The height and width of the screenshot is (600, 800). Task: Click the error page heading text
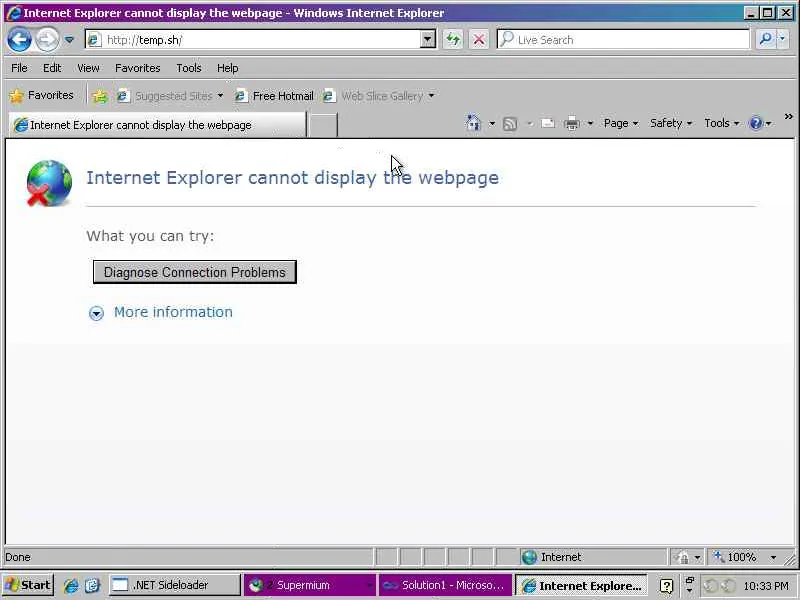point(292,178)
